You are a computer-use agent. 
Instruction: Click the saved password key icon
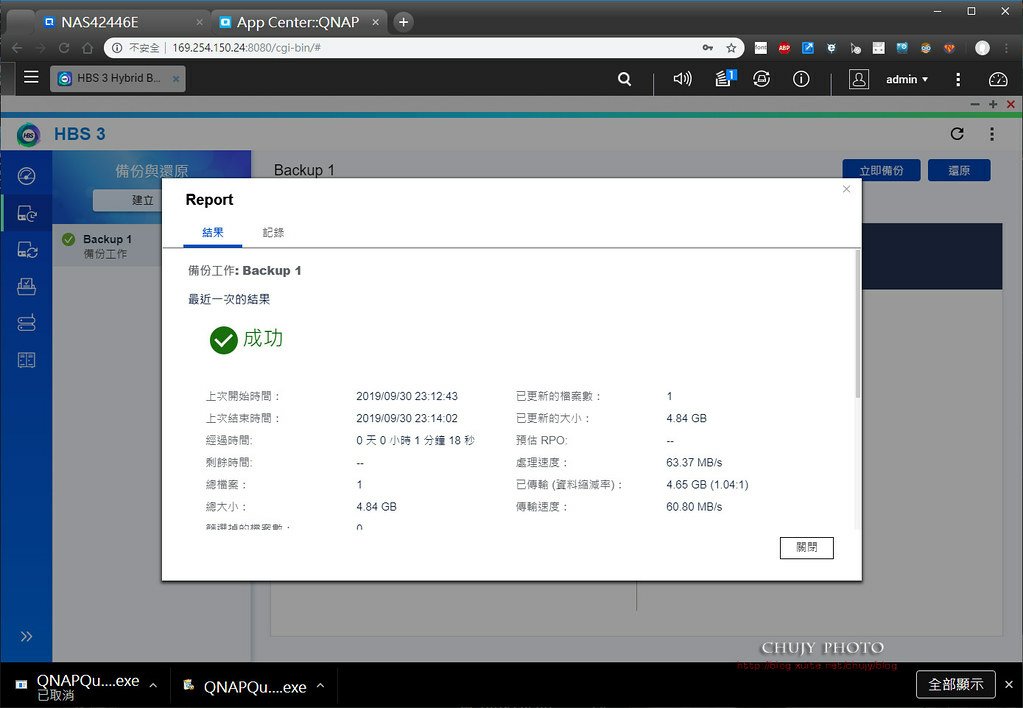click(708, 48)
